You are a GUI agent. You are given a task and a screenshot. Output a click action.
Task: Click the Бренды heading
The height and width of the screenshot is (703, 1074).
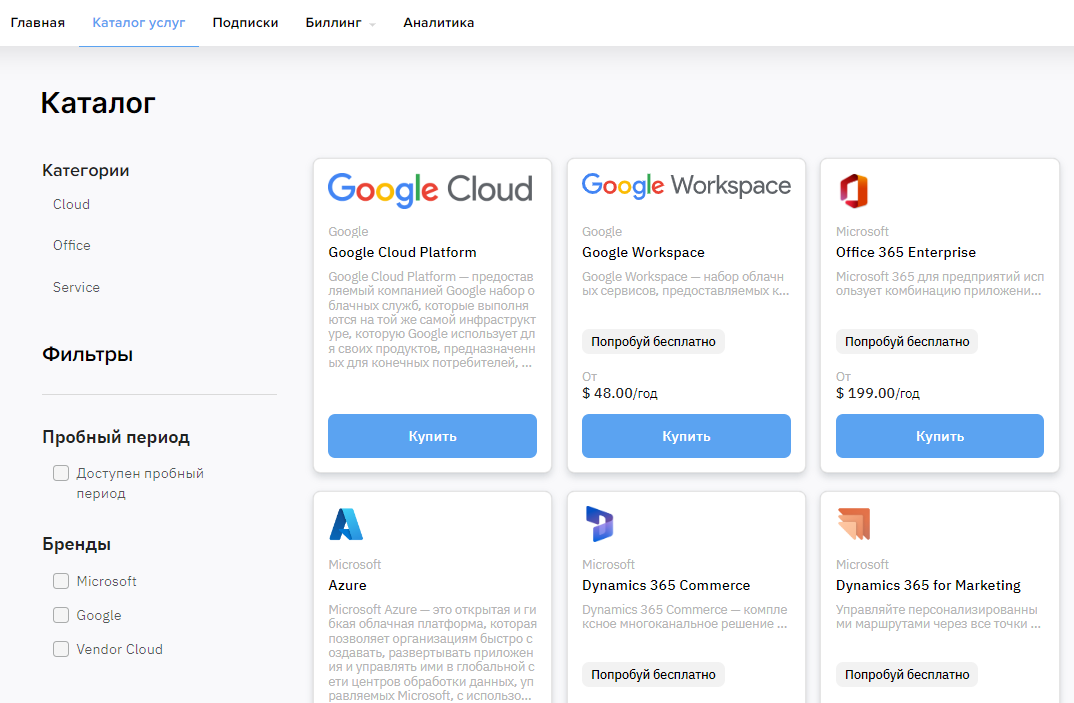point(77,544)
